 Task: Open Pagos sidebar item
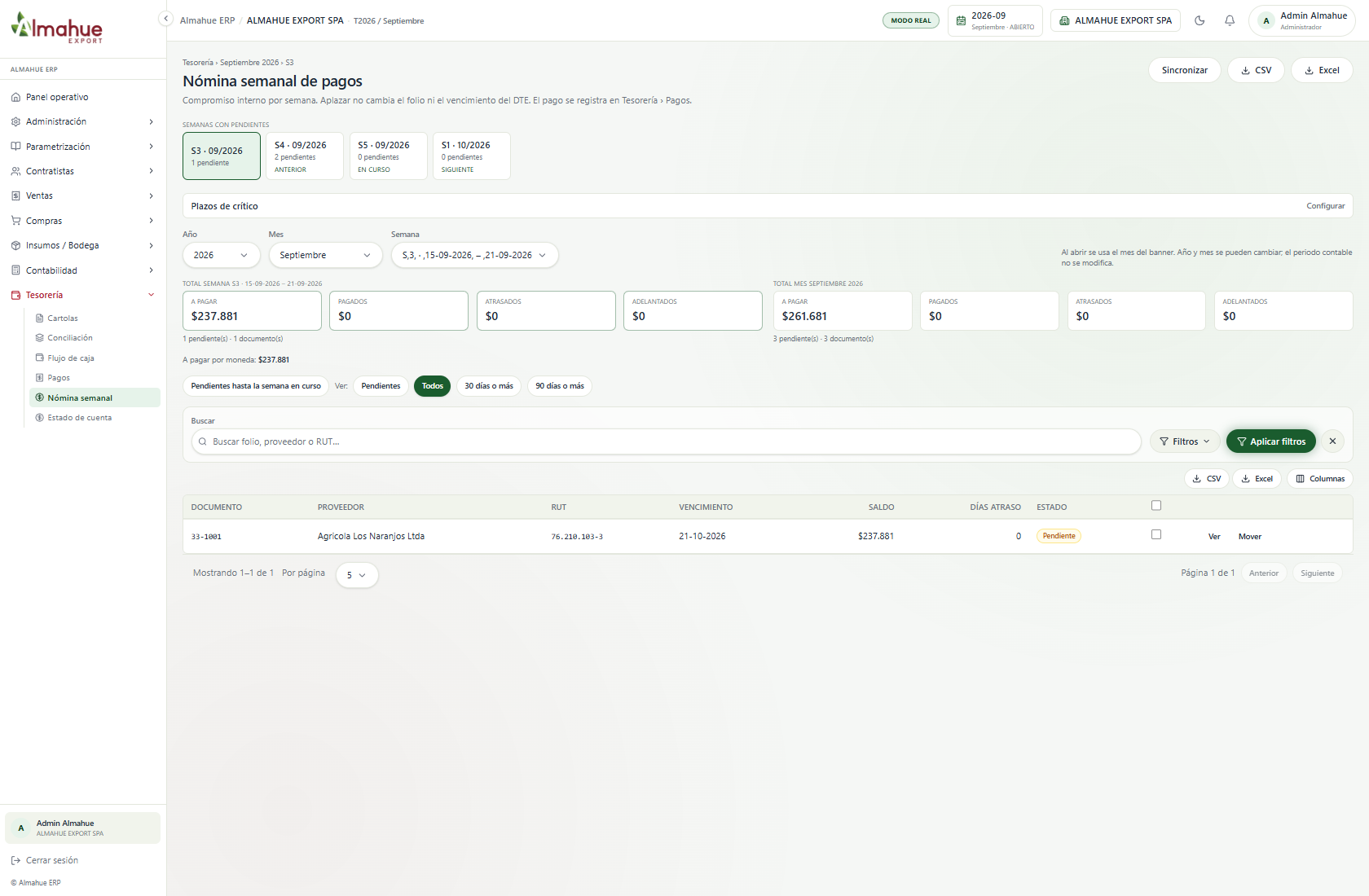pyautogui.click(x=59, y=378)
